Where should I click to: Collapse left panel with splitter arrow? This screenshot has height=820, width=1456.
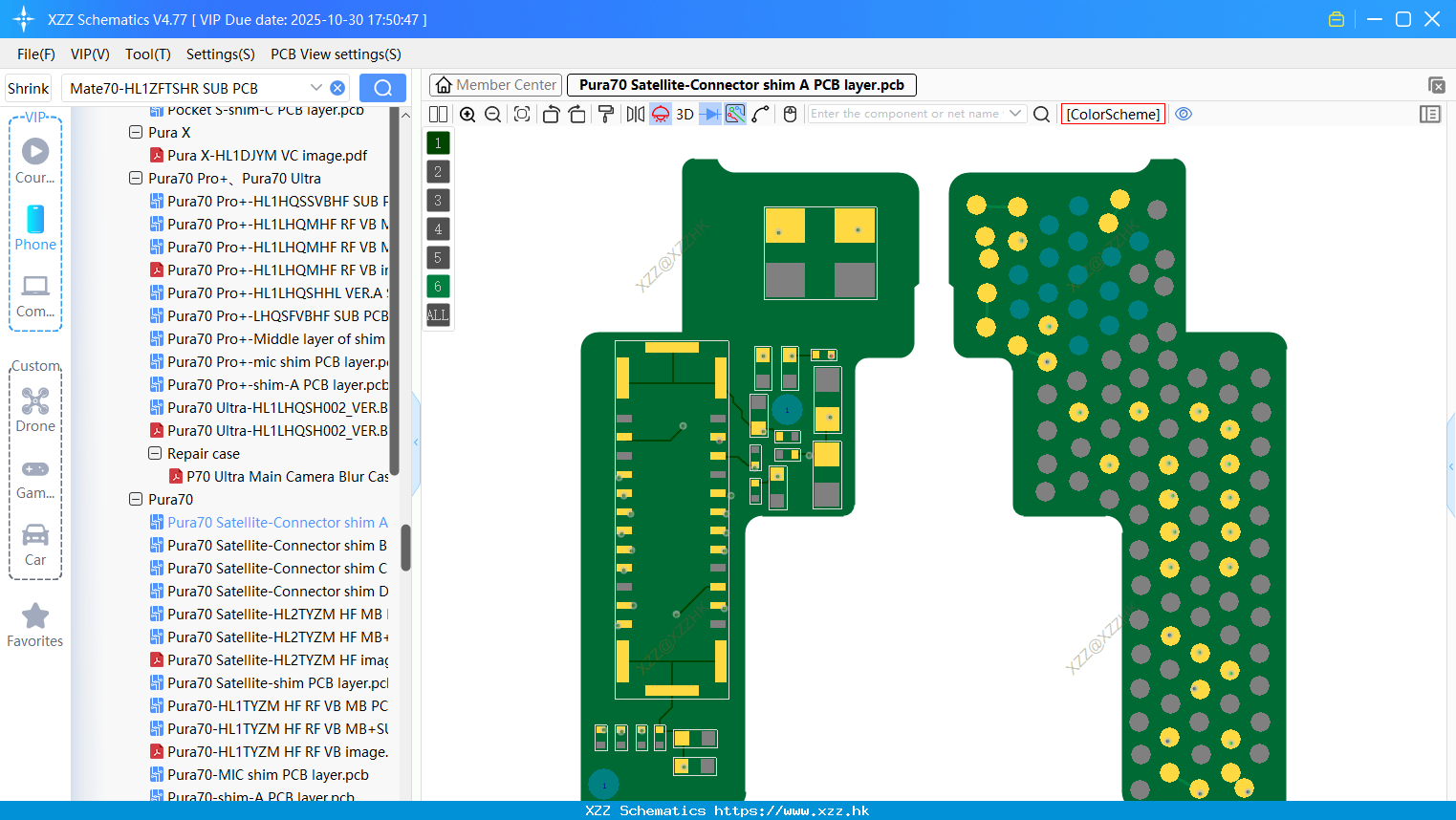point(416,442)
